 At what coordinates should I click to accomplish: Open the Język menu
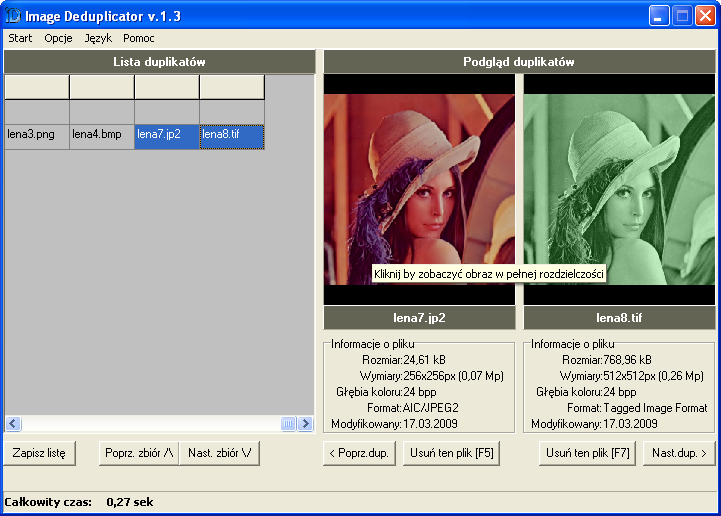(x=98, y=38)
